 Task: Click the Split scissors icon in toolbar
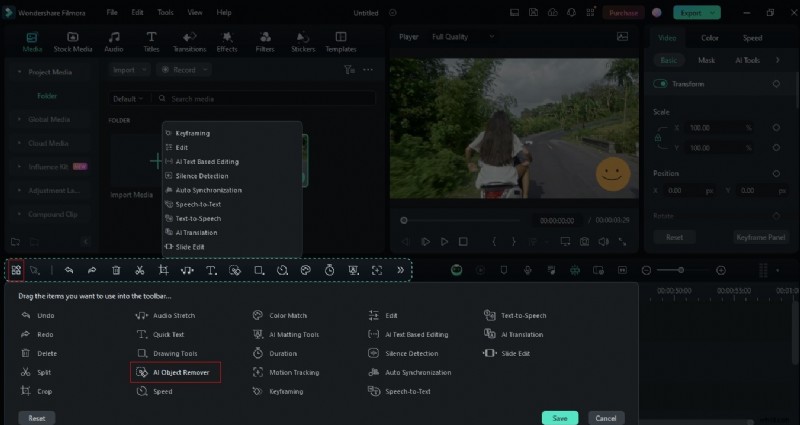click(x=139, y=270)
